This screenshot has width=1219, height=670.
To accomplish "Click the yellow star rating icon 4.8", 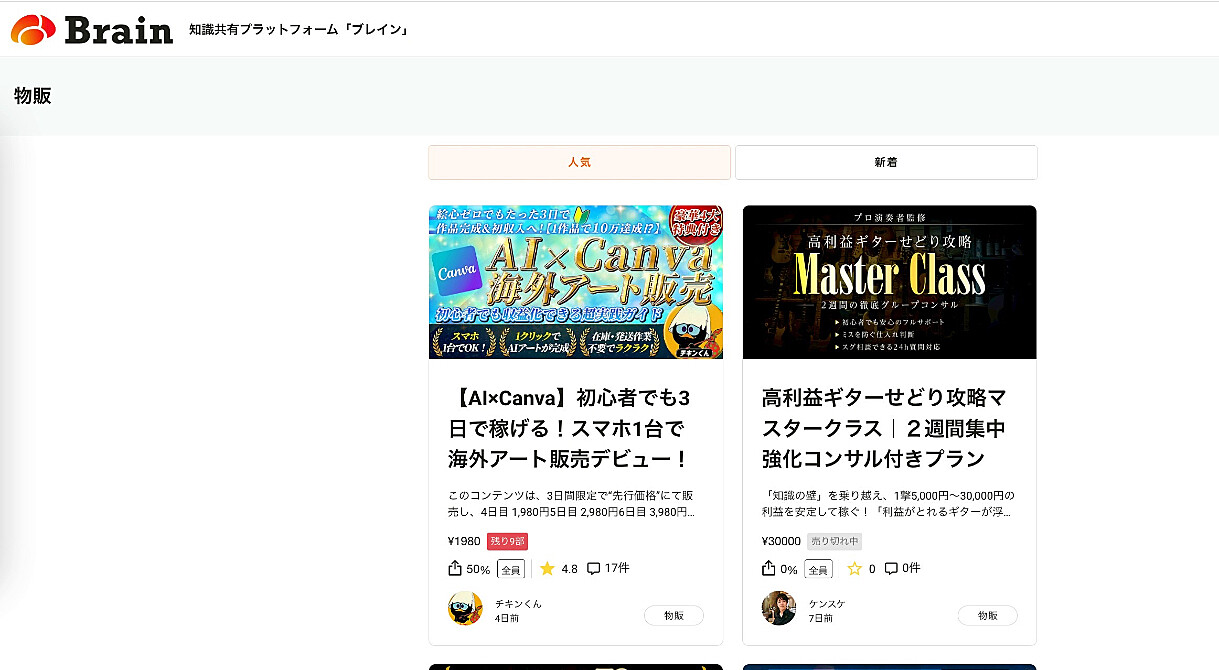I will [547, 569].
